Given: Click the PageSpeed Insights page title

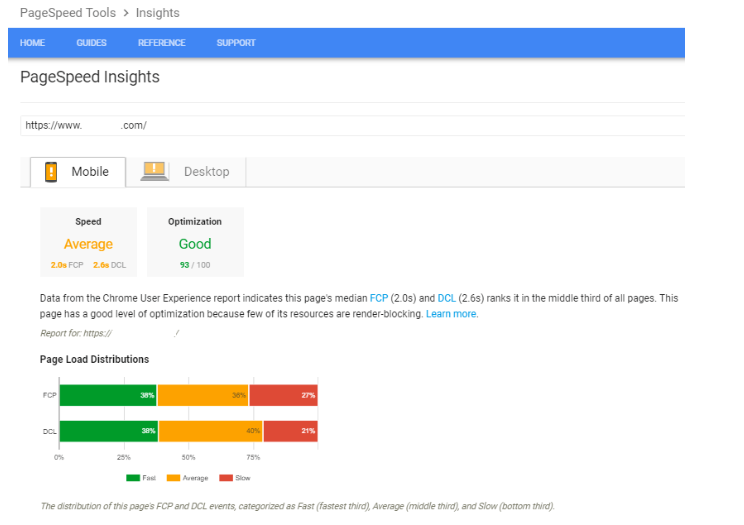Looking at the screenshot, I should (90, 77).
